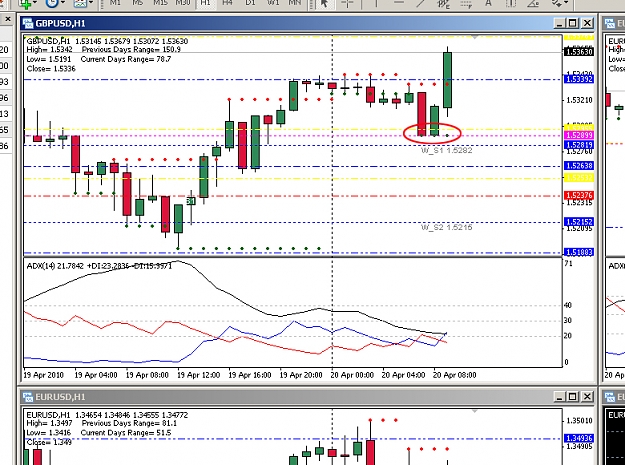Open the Indicators list (green plus icon)

[26, 3]
